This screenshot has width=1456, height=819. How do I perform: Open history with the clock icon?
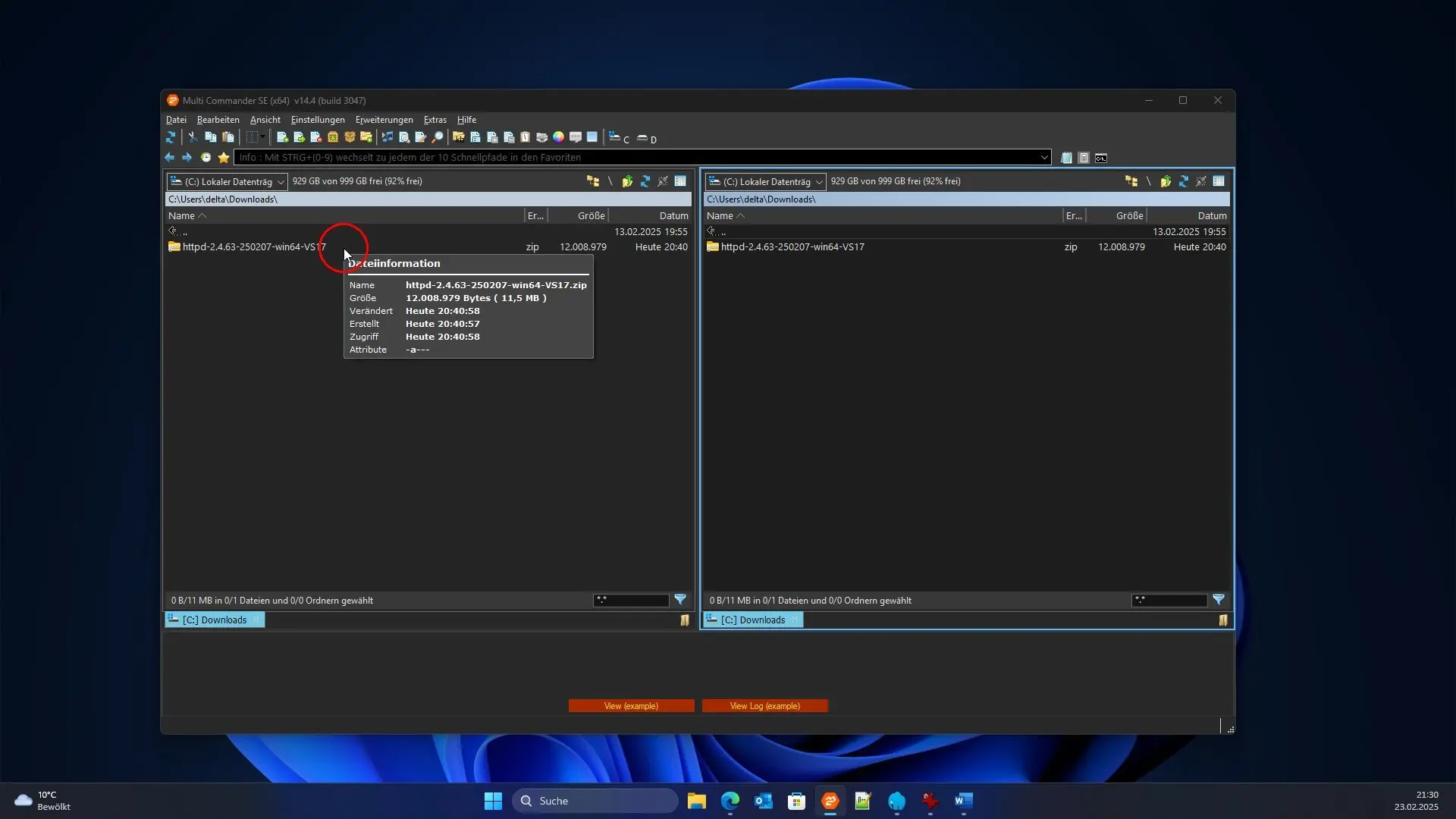[206, 158]
